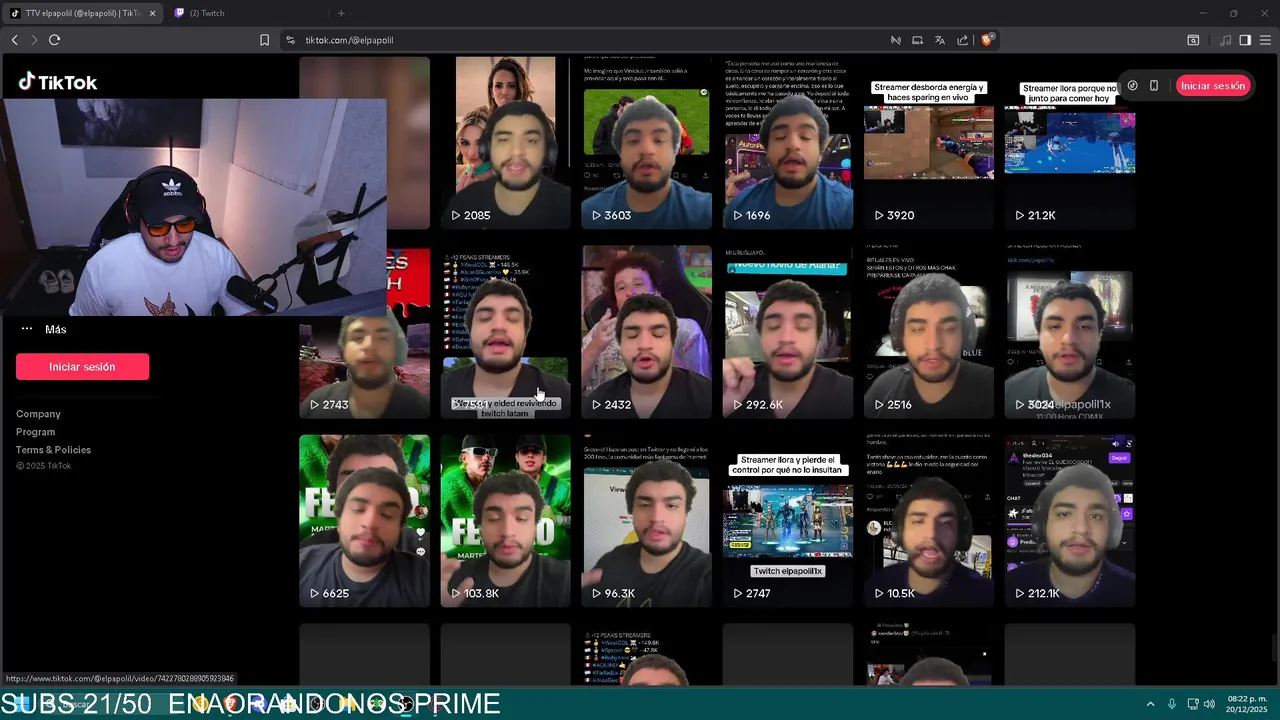Bookmark this page with the bookmark icon
This screenshot has height=720, width=1280.
tap(264, 40)
